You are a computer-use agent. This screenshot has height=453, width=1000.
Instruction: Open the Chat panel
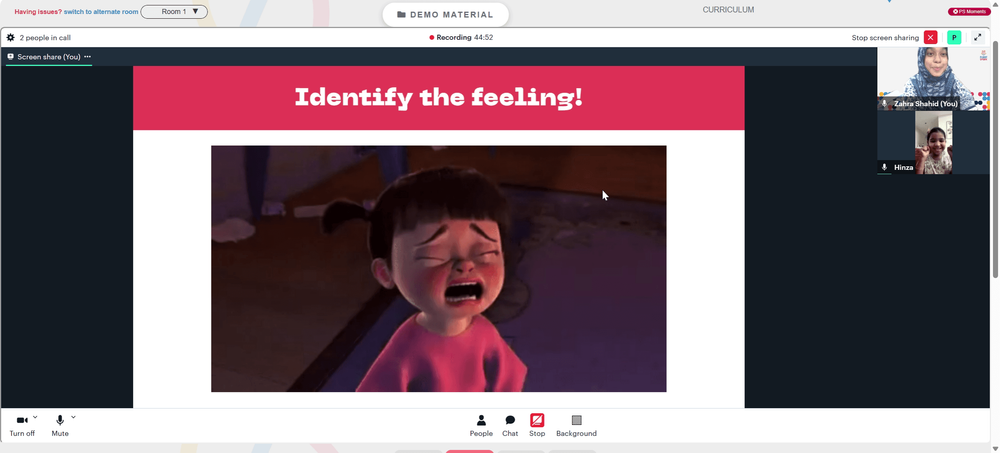[x=510, y=426]
